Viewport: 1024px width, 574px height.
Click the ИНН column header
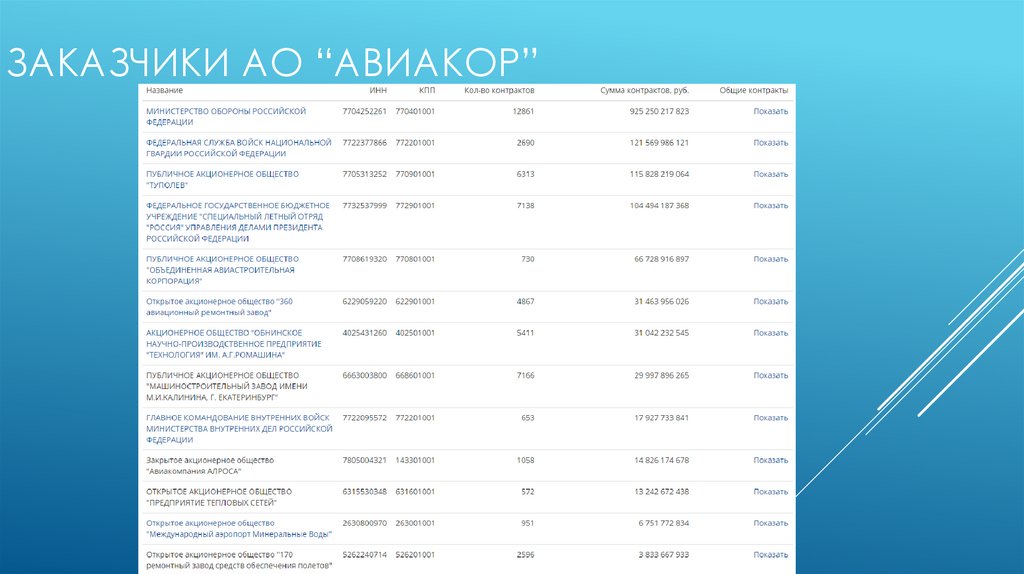pos(378,90)
